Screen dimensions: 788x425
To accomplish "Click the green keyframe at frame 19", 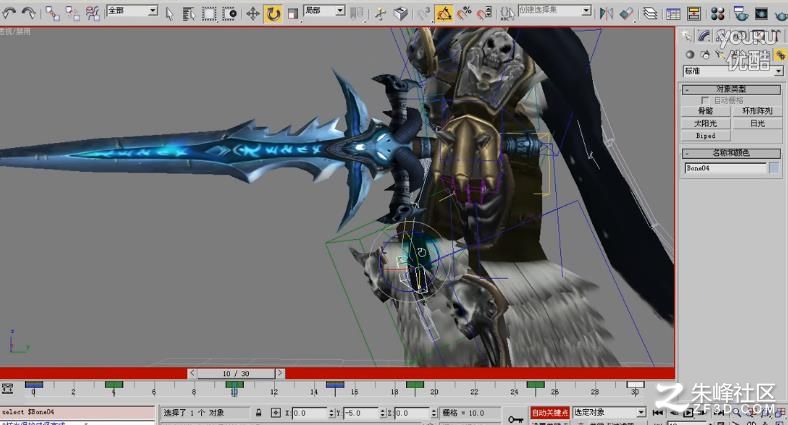I will 415,385.
